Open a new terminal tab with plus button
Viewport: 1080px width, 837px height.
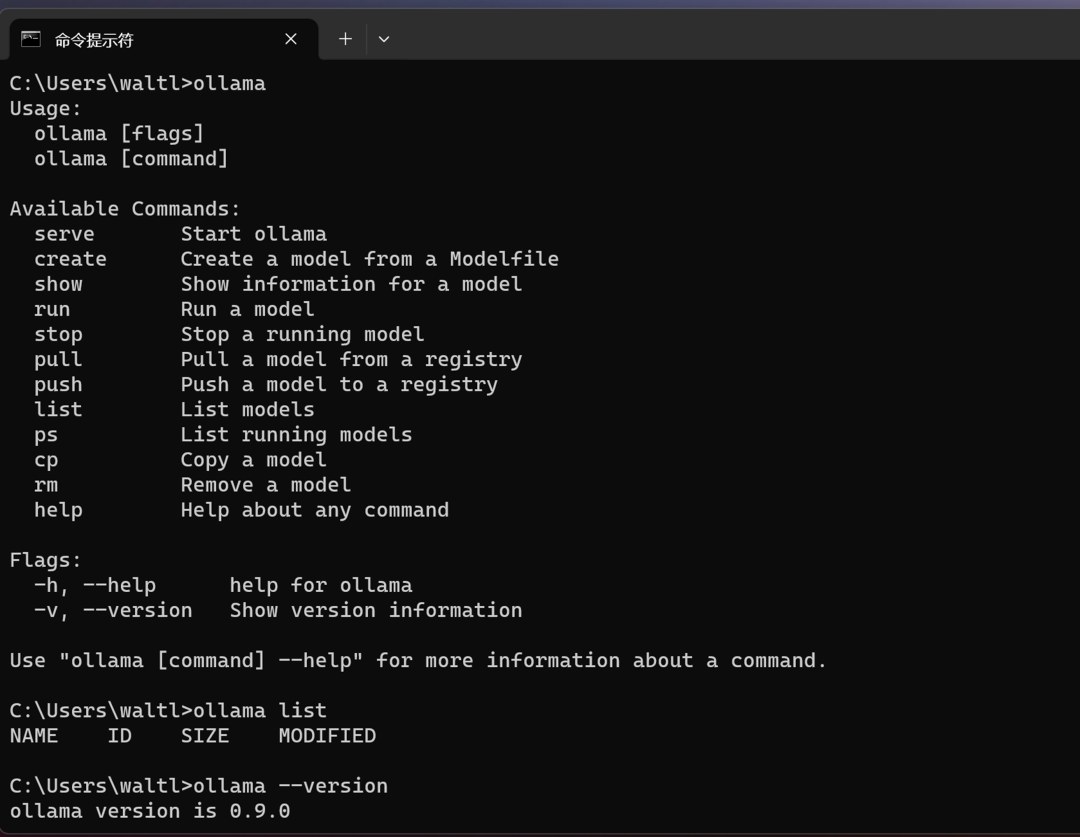(x=345, y=39)
